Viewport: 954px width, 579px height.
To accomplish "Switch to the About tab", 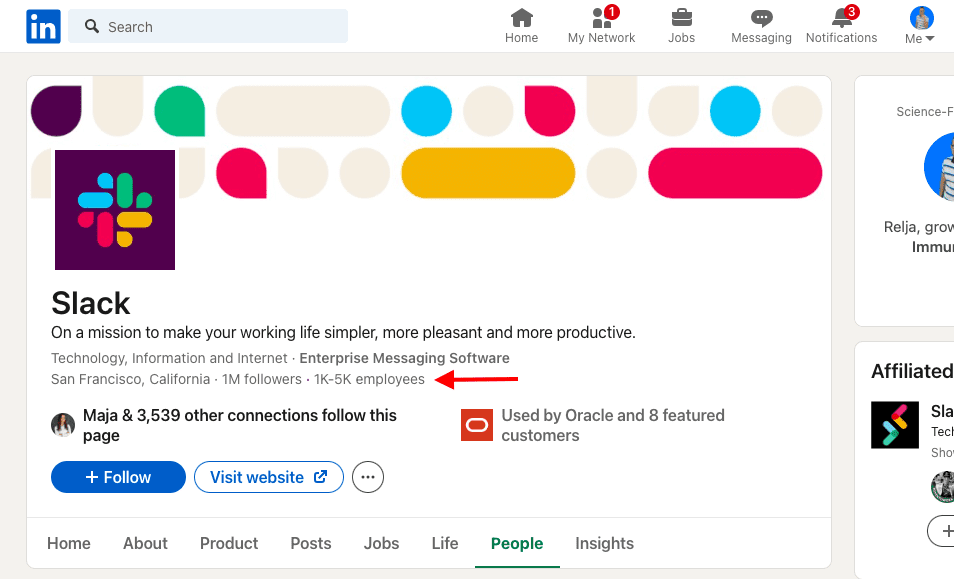I will tap(145, 543).
